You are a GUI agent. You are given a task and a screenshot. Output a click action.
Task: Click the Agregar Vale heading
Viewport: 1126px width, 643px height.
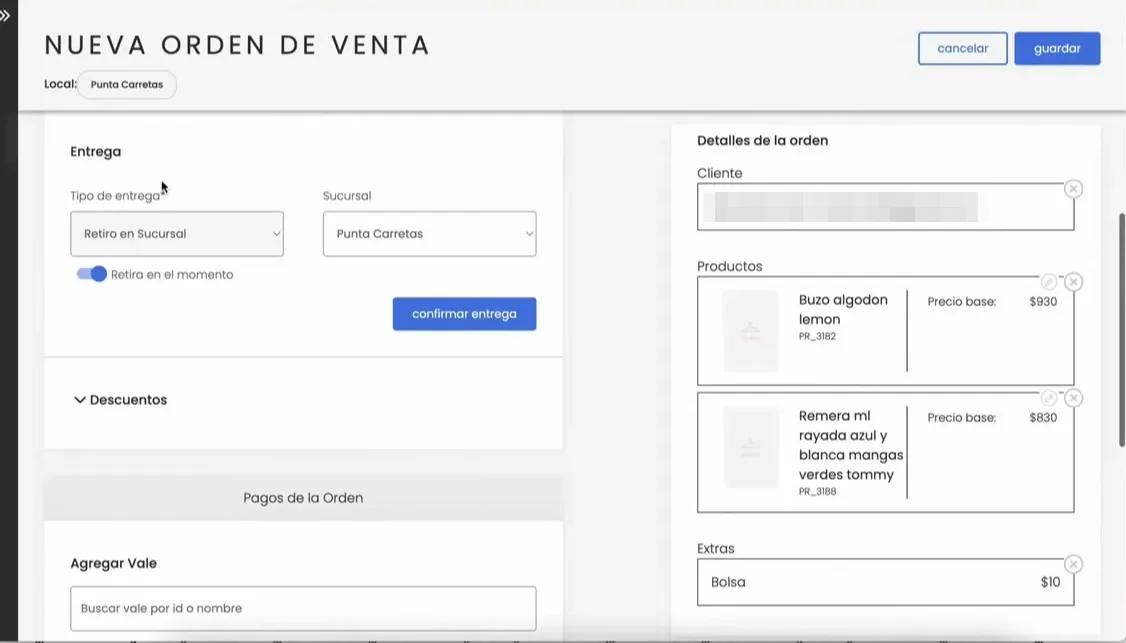[x=113, y=563]
